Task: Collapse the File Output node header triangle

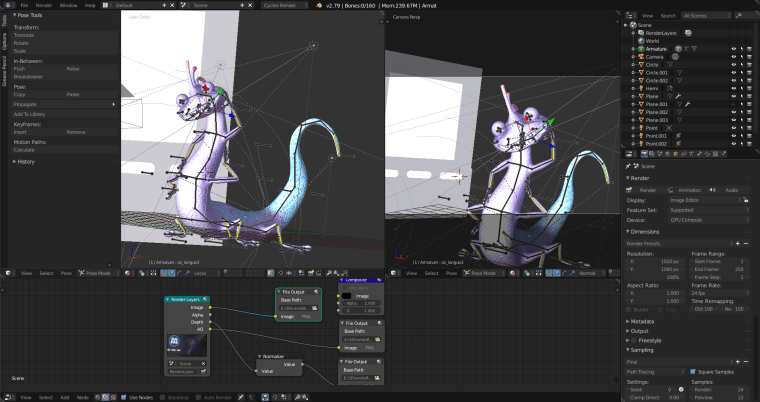Action: tap(279, 292)
